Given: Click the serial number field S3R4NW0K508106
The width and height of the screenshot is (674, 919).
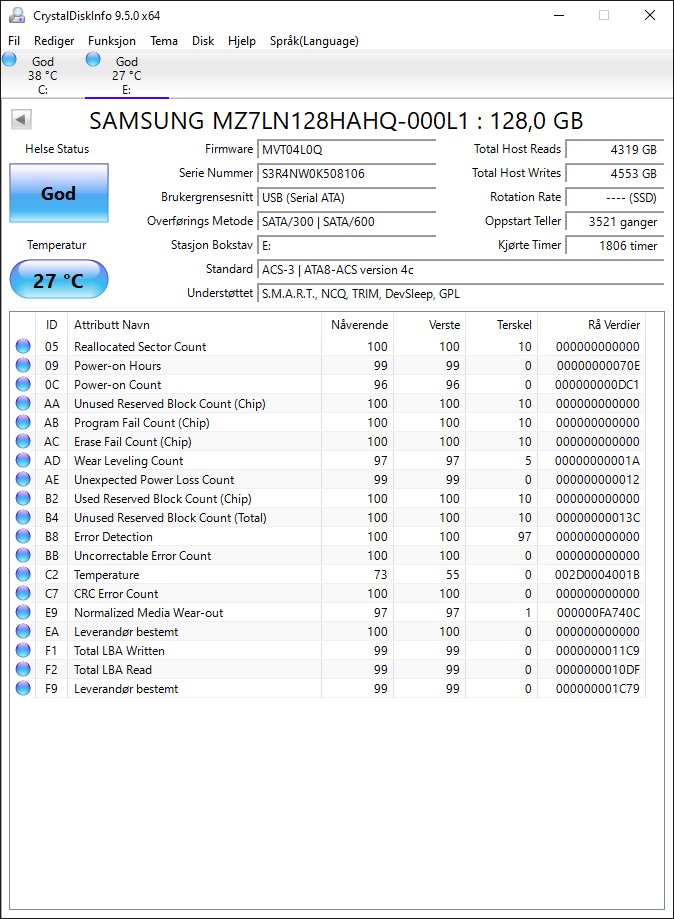Looking at the screenshot, I should [346, 174].
